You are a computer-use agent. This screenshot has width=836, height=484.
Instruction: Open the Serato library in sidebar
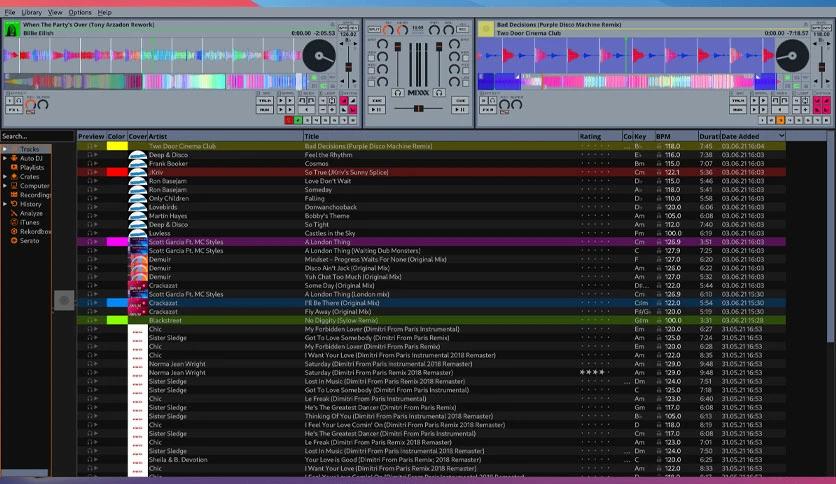point(29,241)
